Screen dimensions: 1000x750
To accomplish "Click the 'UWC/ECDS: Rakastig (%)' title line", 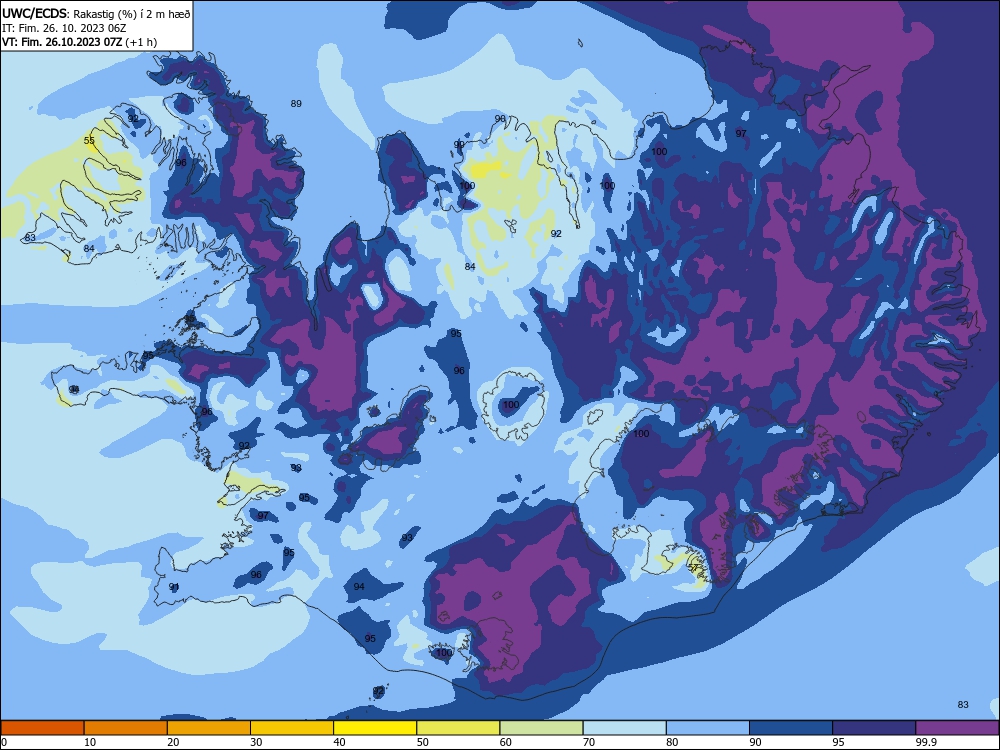I will (x=96, y=13).
